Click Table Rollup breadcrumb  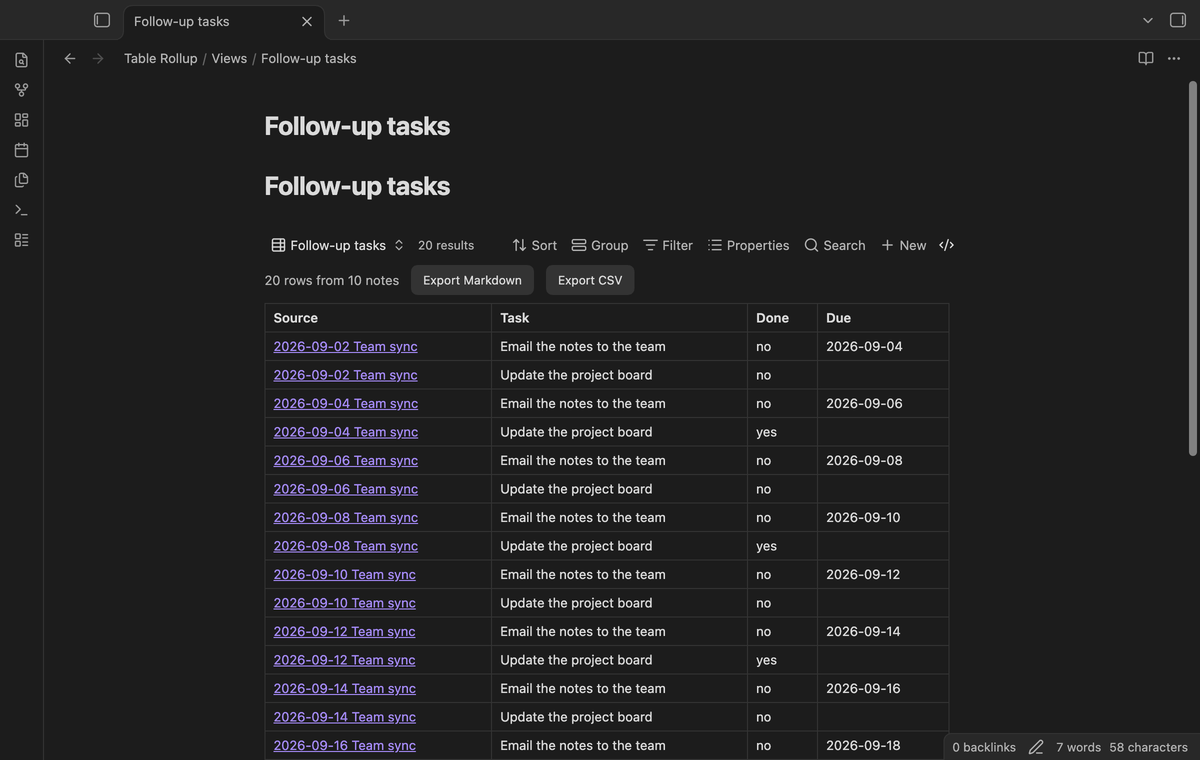pos(160,58)
